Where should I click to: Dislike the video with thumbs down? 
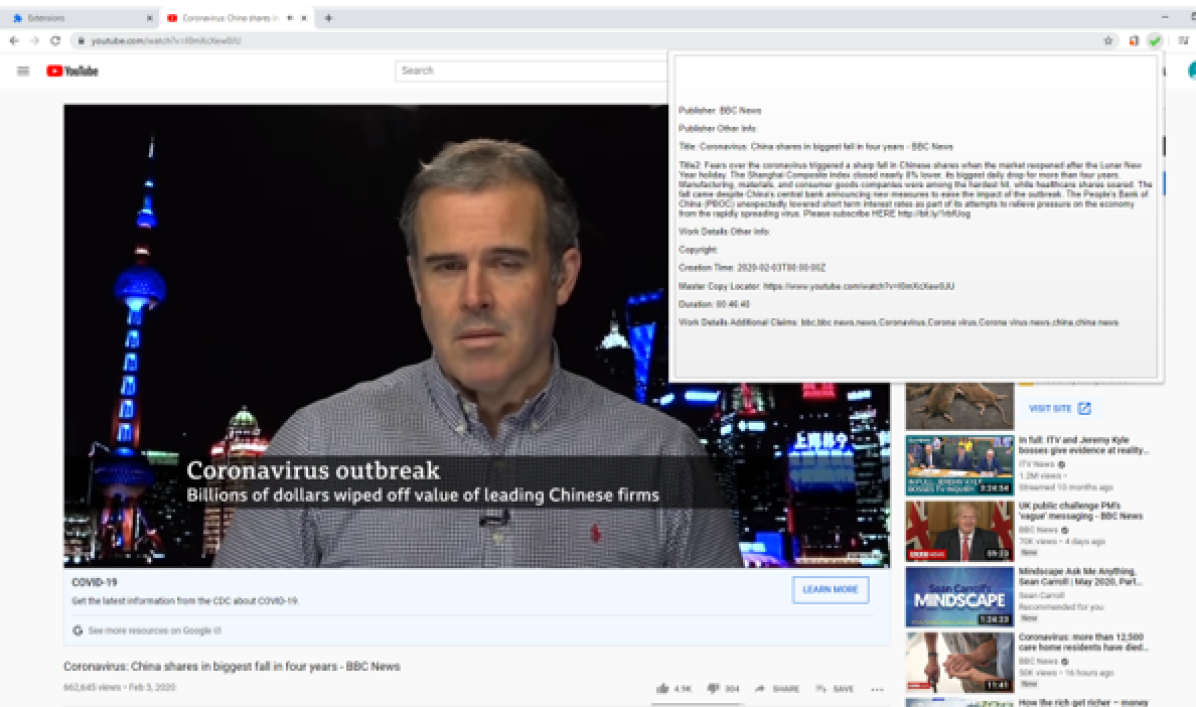click(x=723, y=689)
